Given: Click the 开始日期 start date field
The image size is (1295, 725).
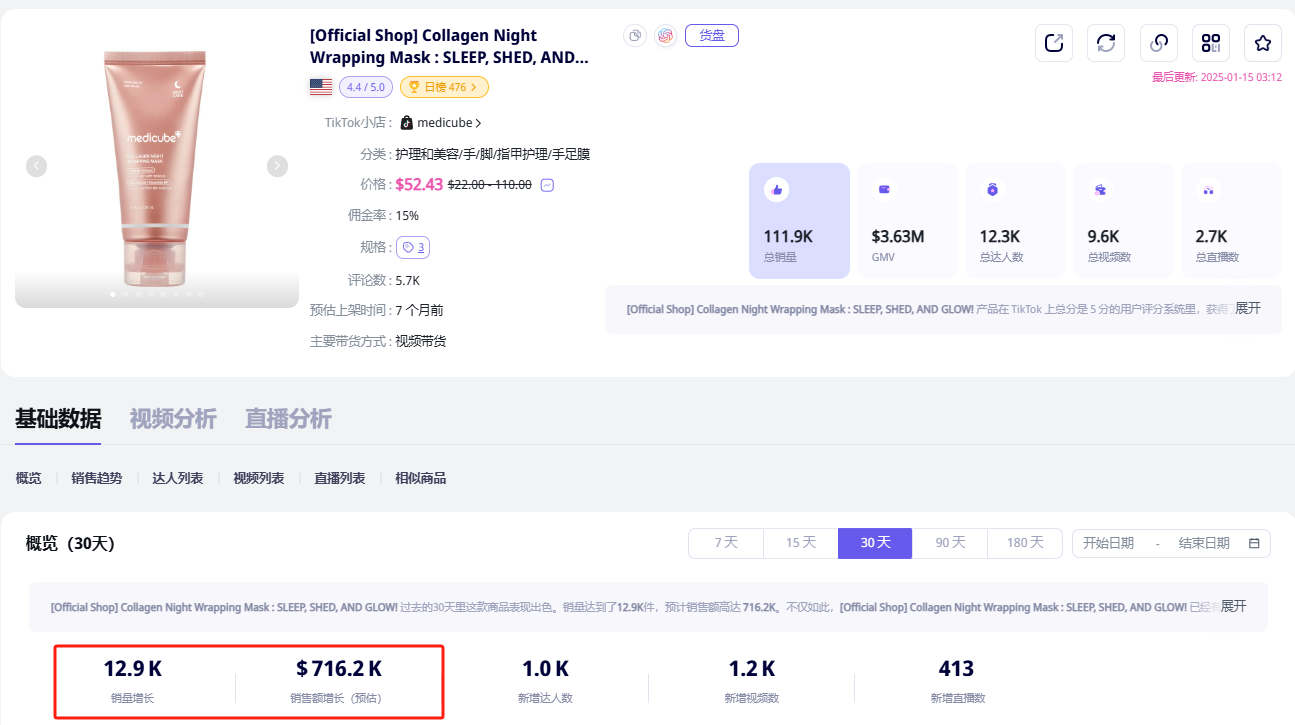Looking at the screenshot, I should (x=1108, y=543).
